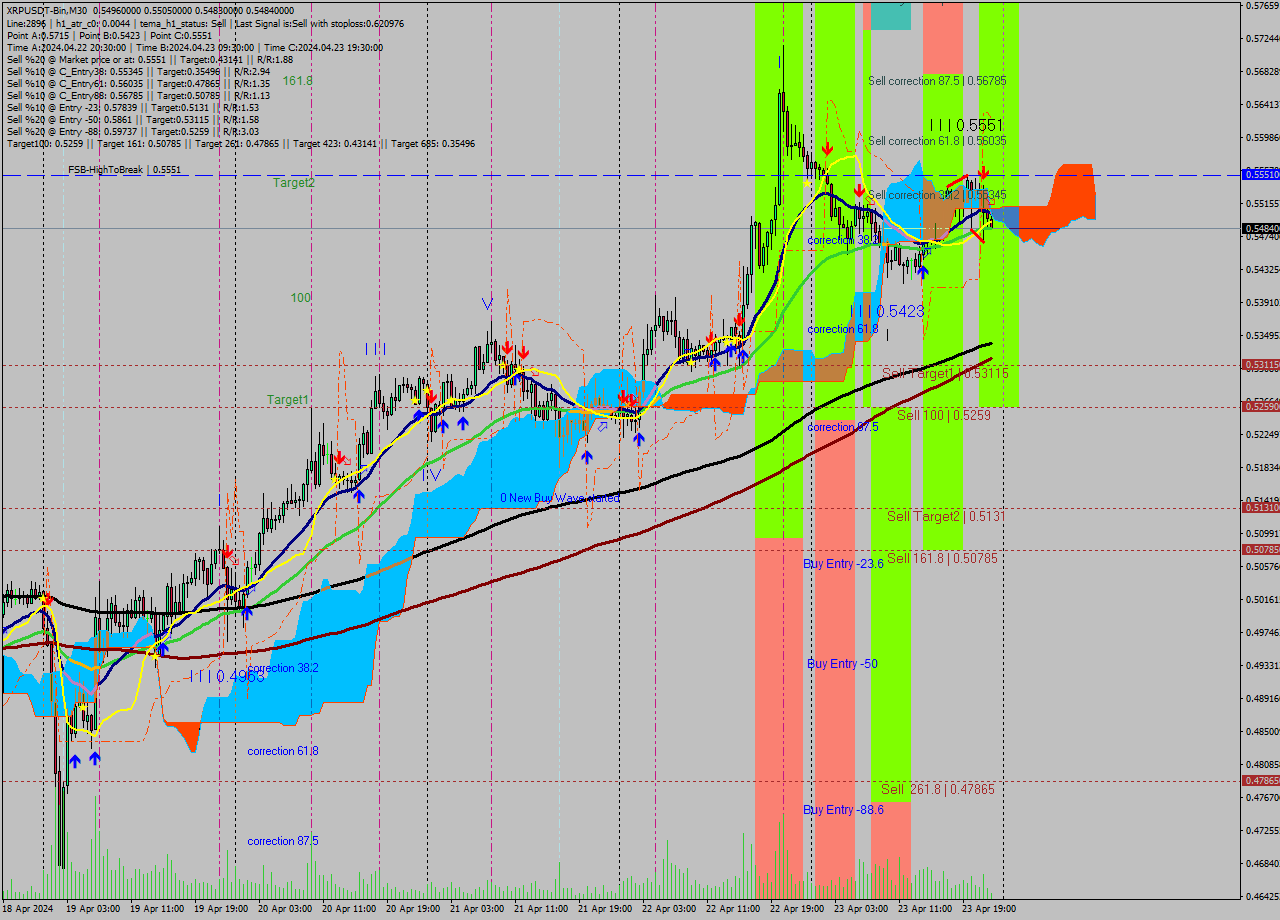Click the green 'Target1' label
1280x920 pixels.
coord(288,400)
